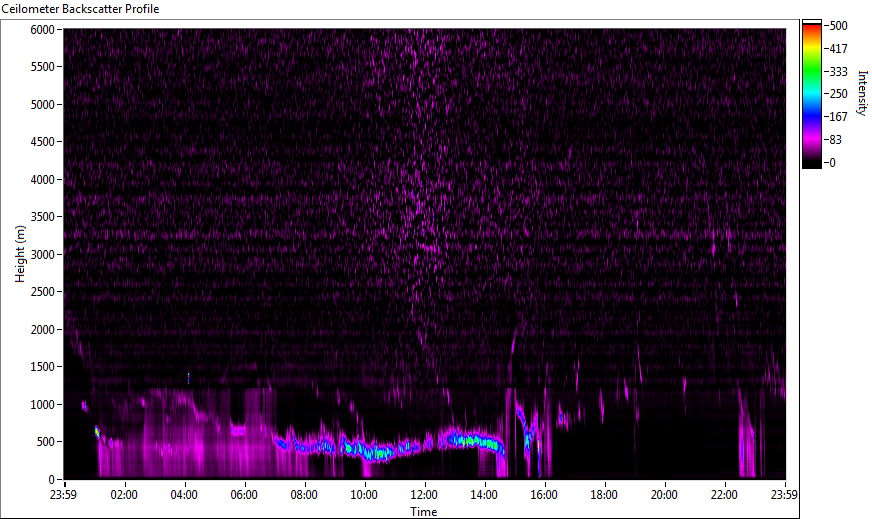Select the 500 intensity scale label
The height and width of the screenshot is (519, 872).
click(839, 26)
